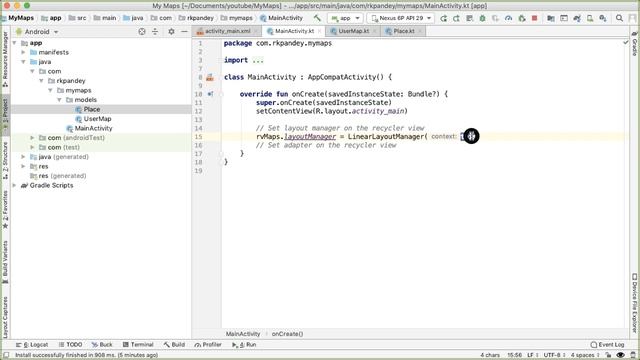Image resolution: width=640 pixels, height=360 pixels.
Task: Open the Logcat tool tab
Action: pos(32,345)
